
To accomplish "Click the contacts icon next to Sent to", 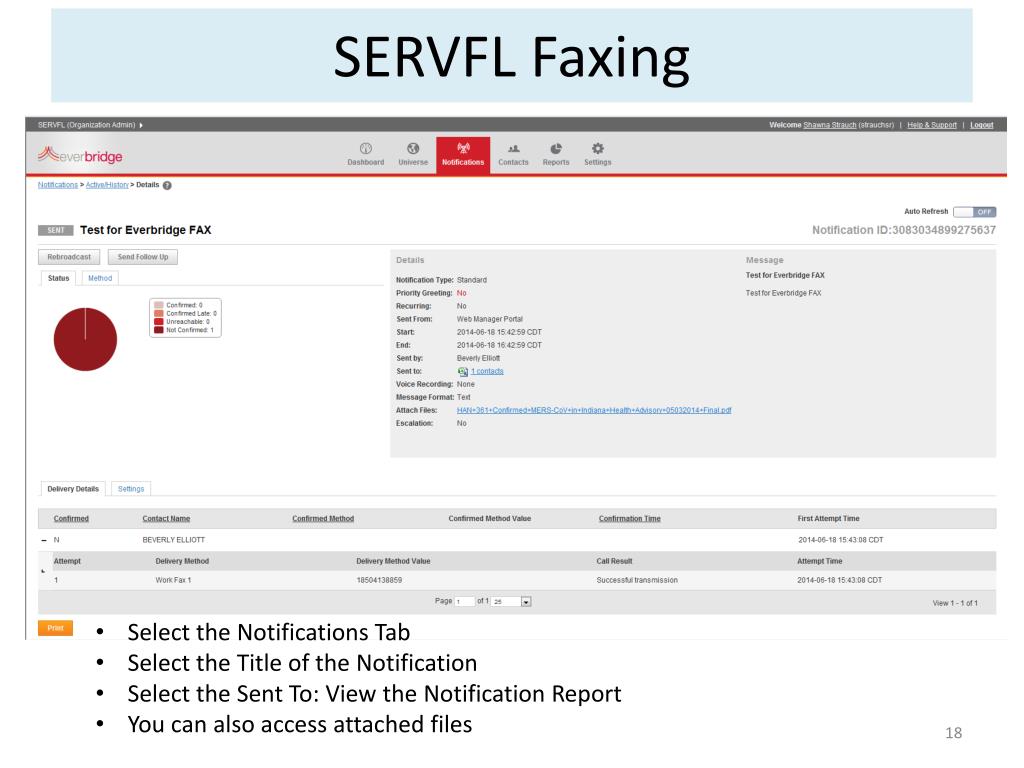I will point(462,372).
